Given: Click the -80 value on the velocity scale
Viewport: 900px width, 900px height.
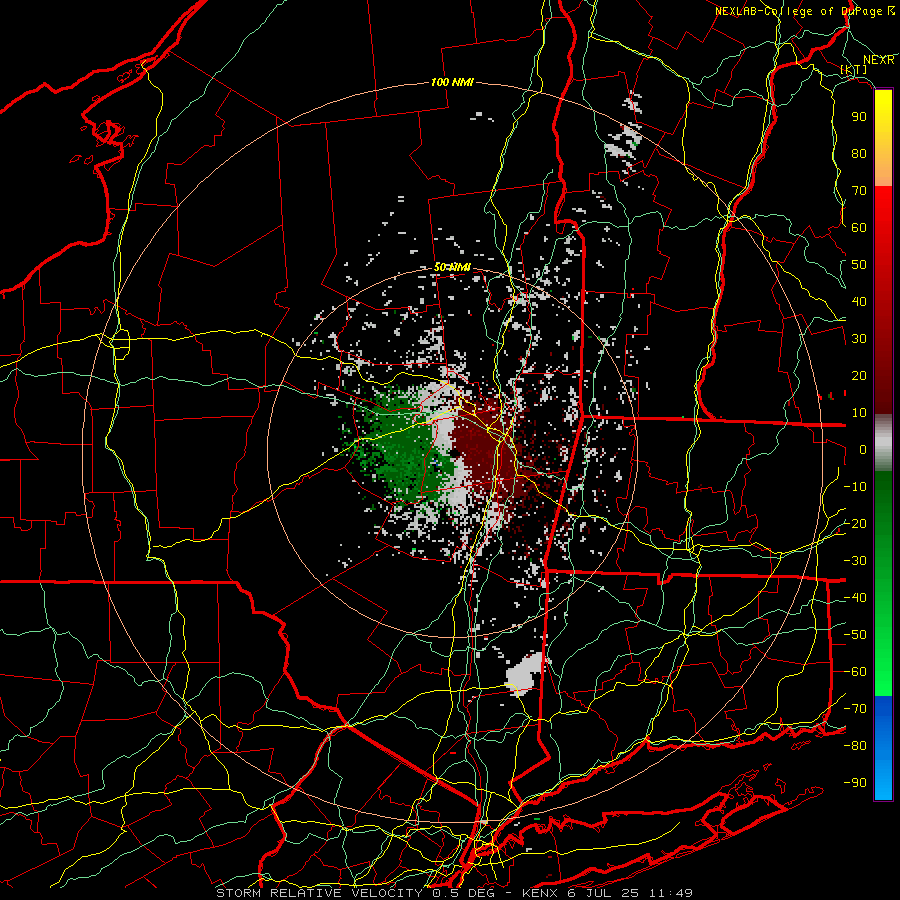Looking at the screenshot, I should 855,746.
